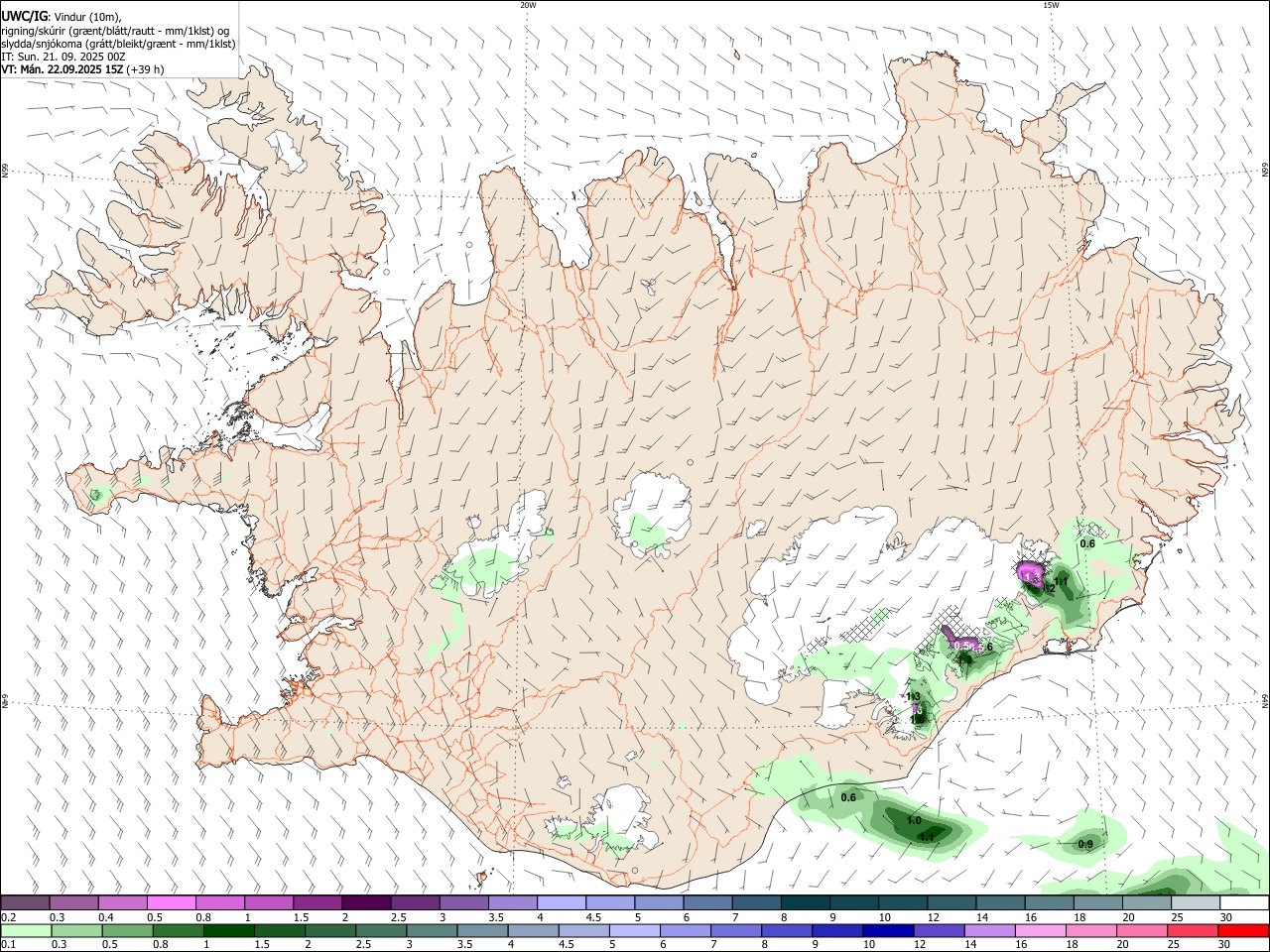
Task: Click the darkest purple upper-row swatch starting at 2
Action: tap(366, 903)
